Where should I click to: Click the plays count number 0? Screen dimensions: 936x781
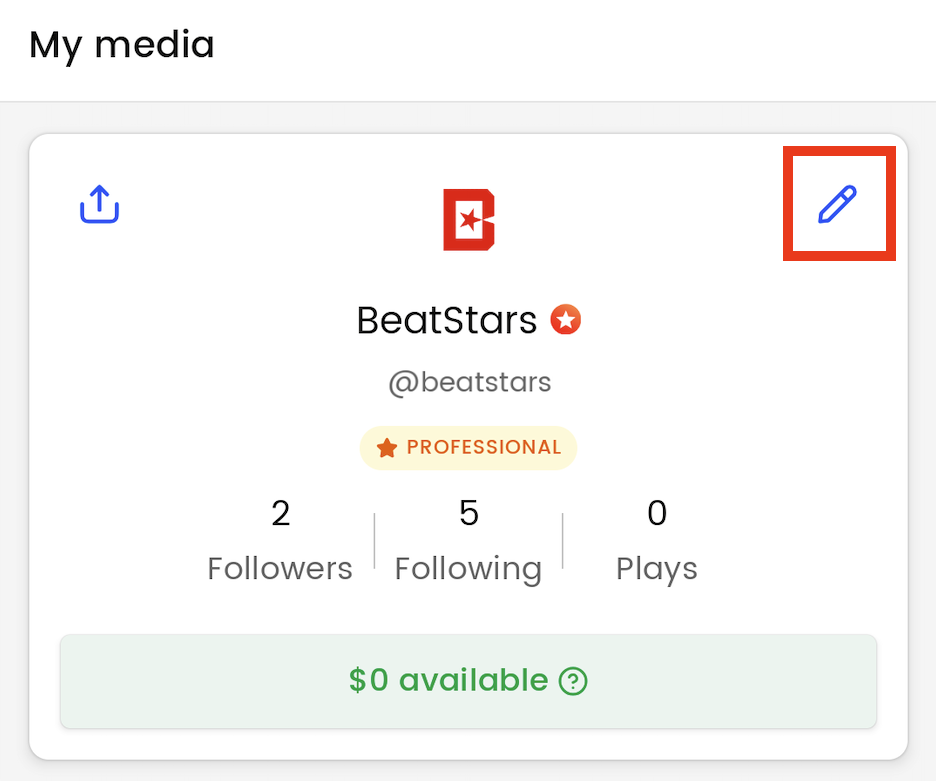coord(657,513)
